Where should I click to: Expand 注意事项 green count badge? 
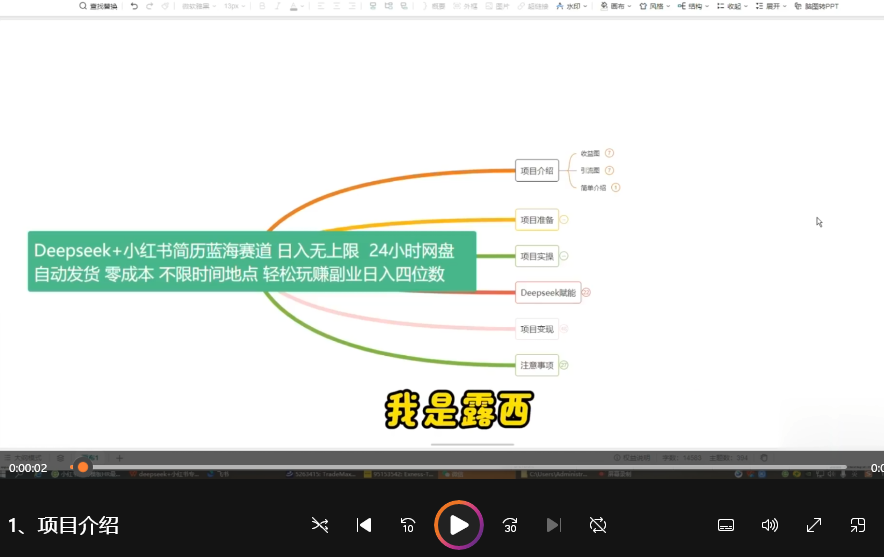click(564, 365)
